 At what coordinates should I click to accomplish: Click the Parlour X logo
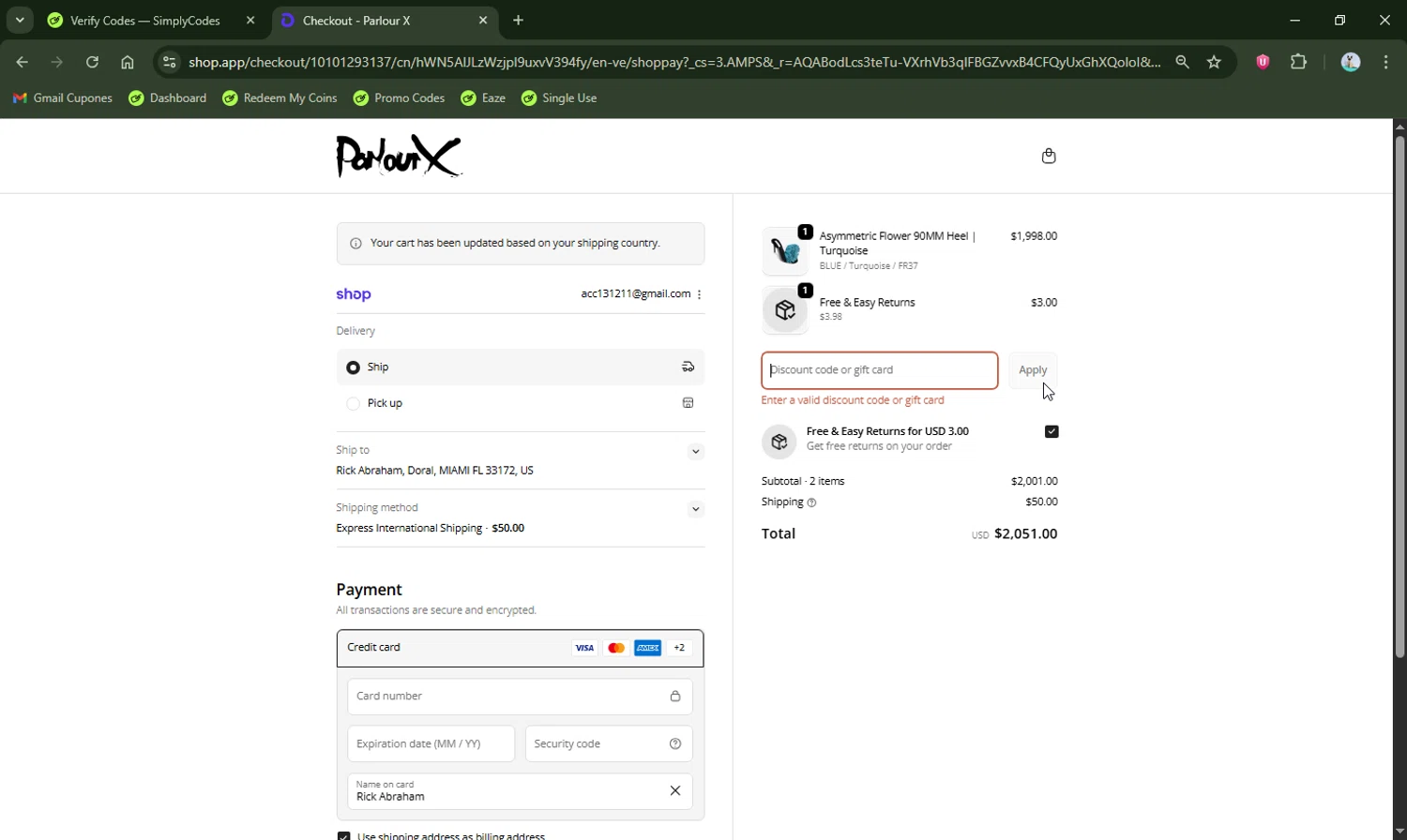coord(399,156)
